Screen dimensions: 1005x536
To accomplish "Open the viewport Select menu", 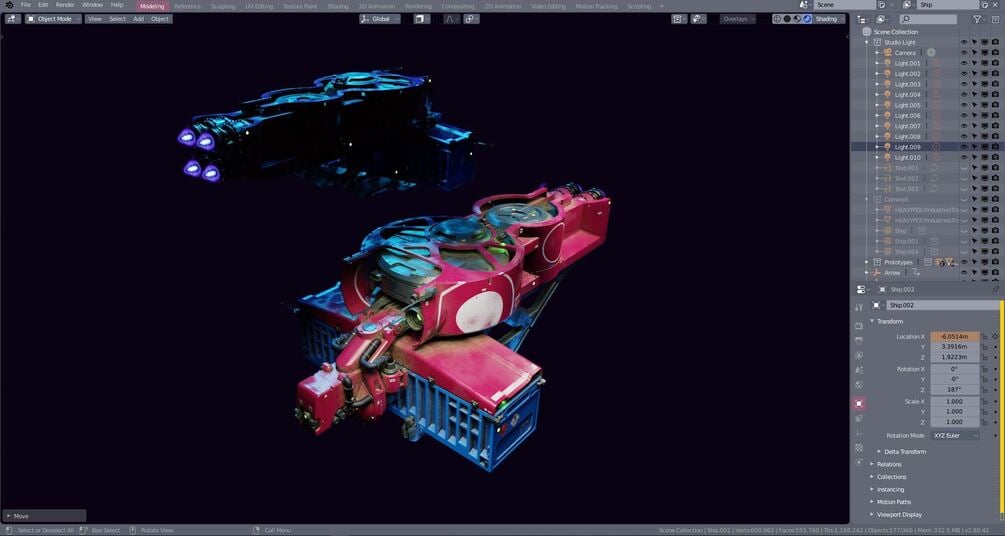I will 117,19.
